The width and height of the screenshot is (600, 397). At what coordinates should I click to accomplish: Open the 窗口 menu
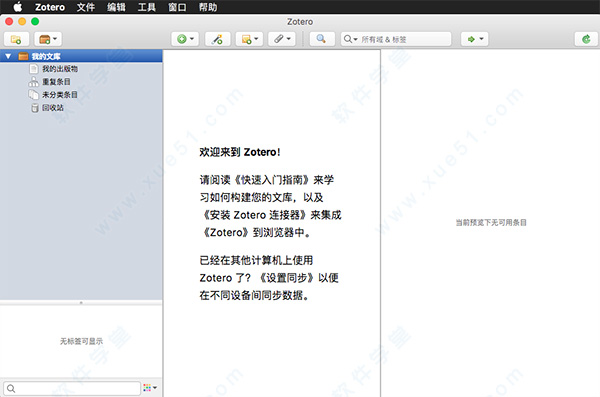[177, 7]
